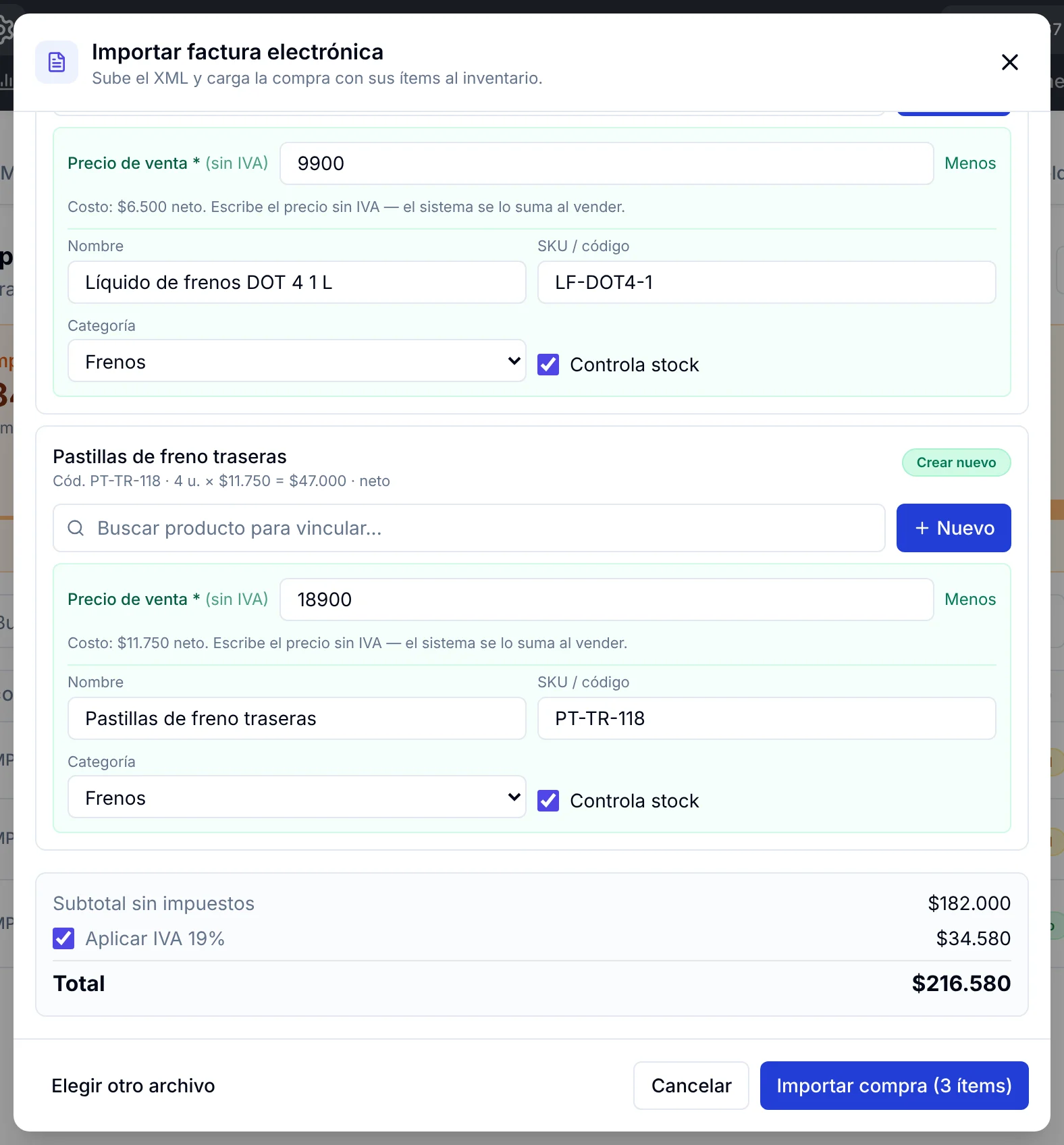Click the + Nuevo button
The width and height of the screenshot is (1064, 1145).
953,528
